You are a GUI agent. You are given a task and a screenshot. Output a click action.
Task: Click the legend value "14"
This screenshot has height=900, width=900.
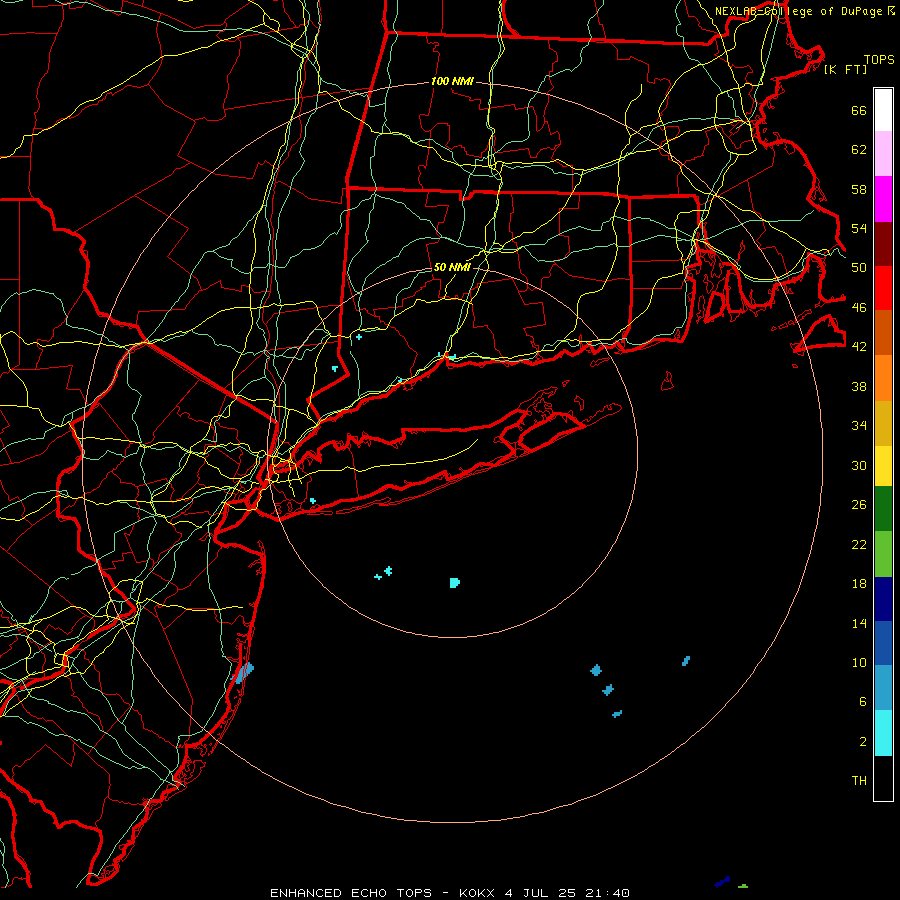click(859, 623)
